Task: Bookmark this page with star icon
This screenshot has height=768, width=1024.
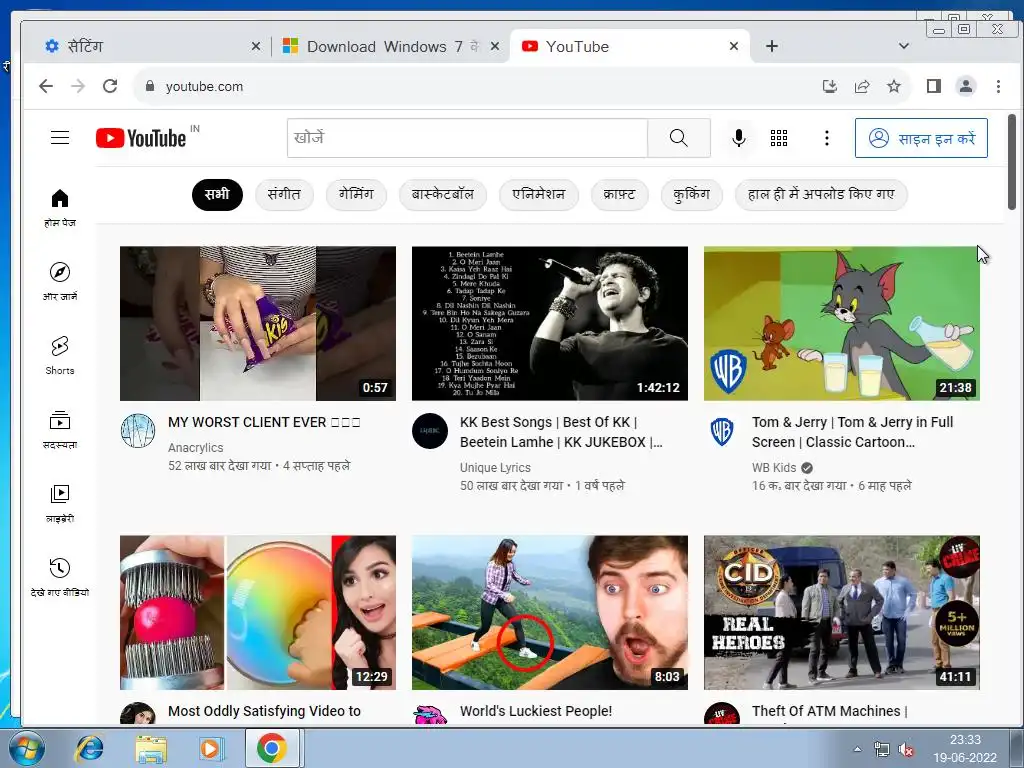Action: click(894, 86)
